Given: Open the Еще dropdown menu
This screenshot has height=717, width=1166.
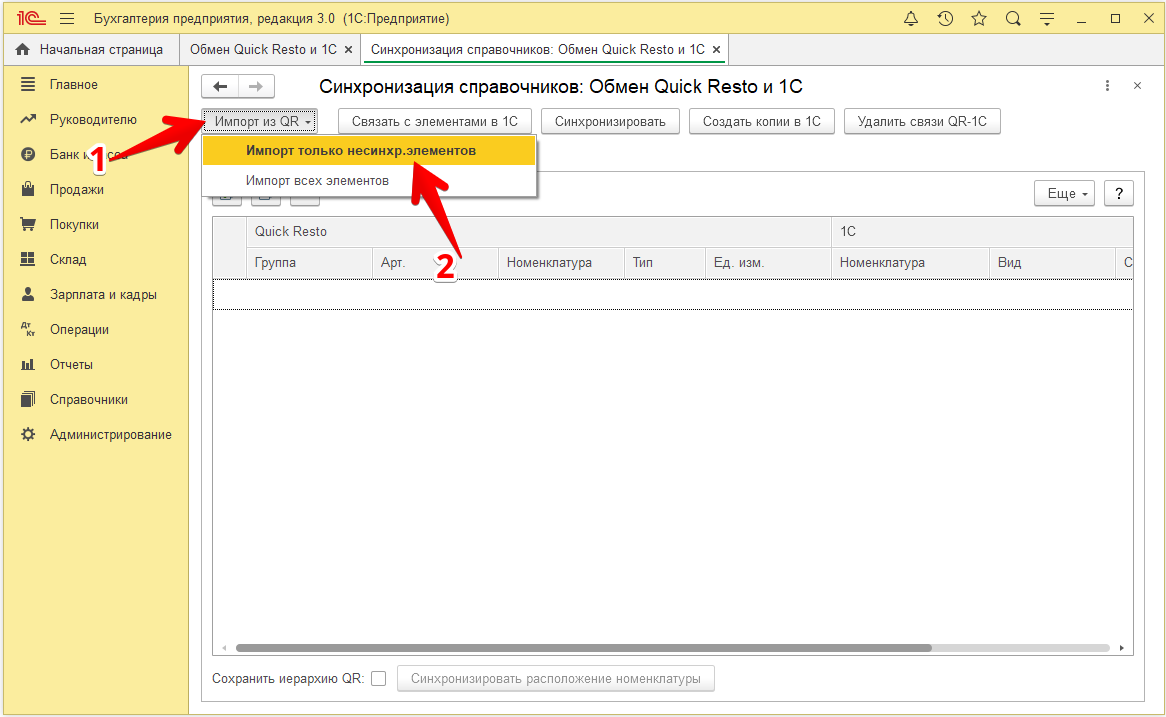Looking at the screenshot, I should pyautogui.click(x=1064, y=193).
